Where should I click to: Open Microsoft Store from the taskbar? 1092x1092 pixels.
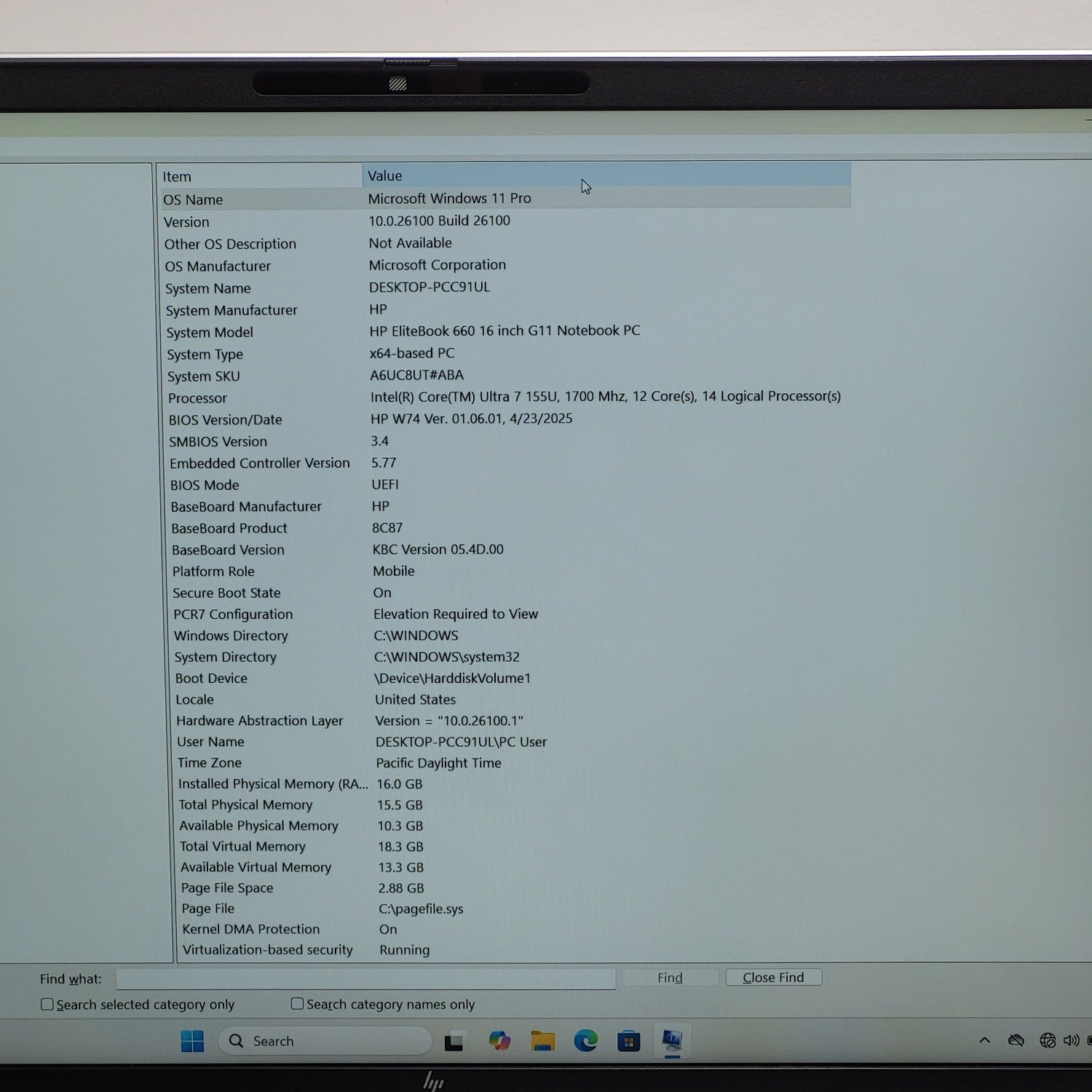628,1041
